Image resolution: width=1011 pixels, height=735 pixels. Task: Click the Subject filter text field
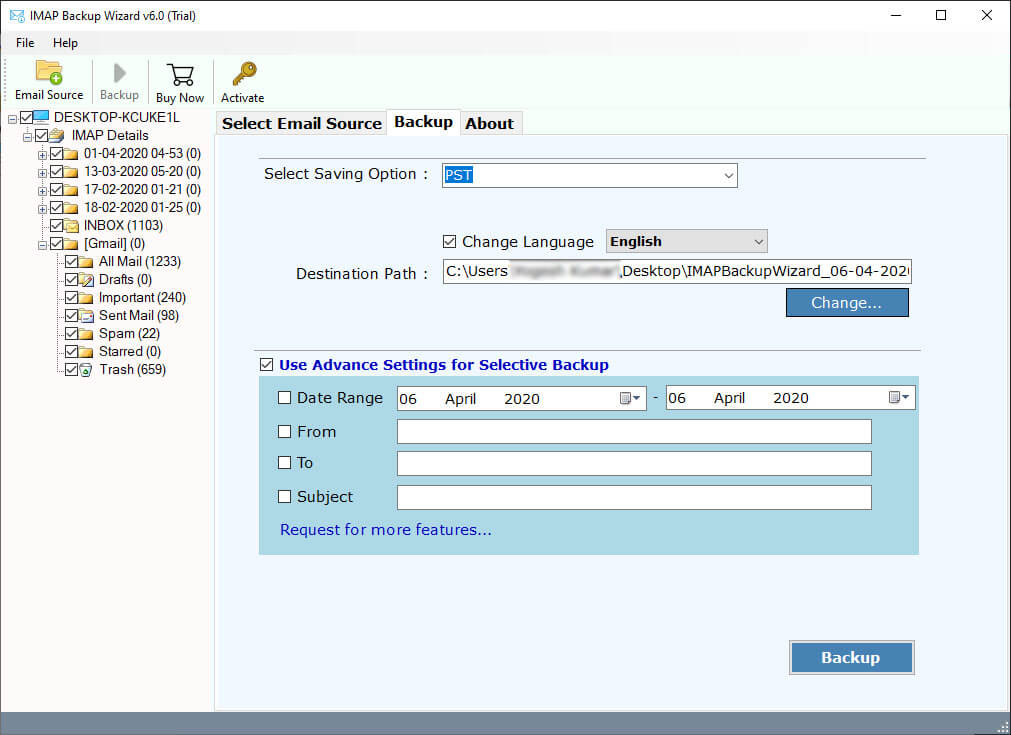click(x=634, y=497)
